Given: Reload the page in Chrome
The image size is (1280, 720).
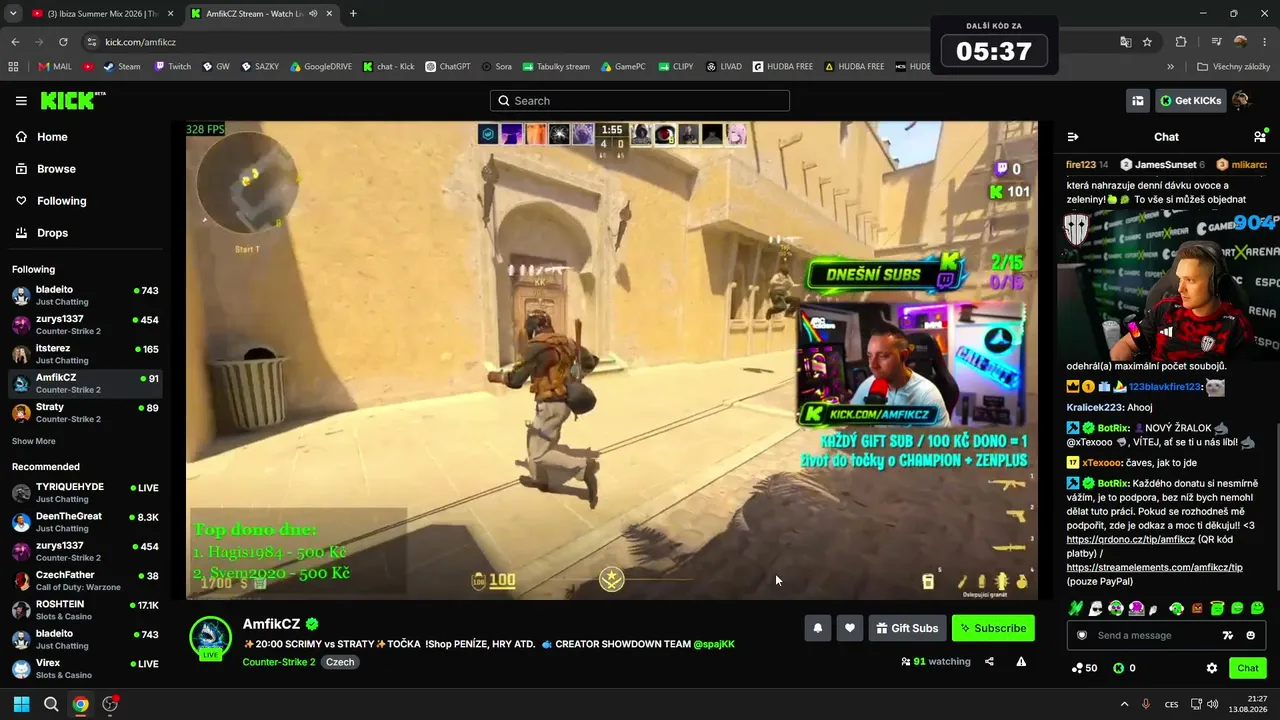Looking at the screenshot, I should click(63, 42).
